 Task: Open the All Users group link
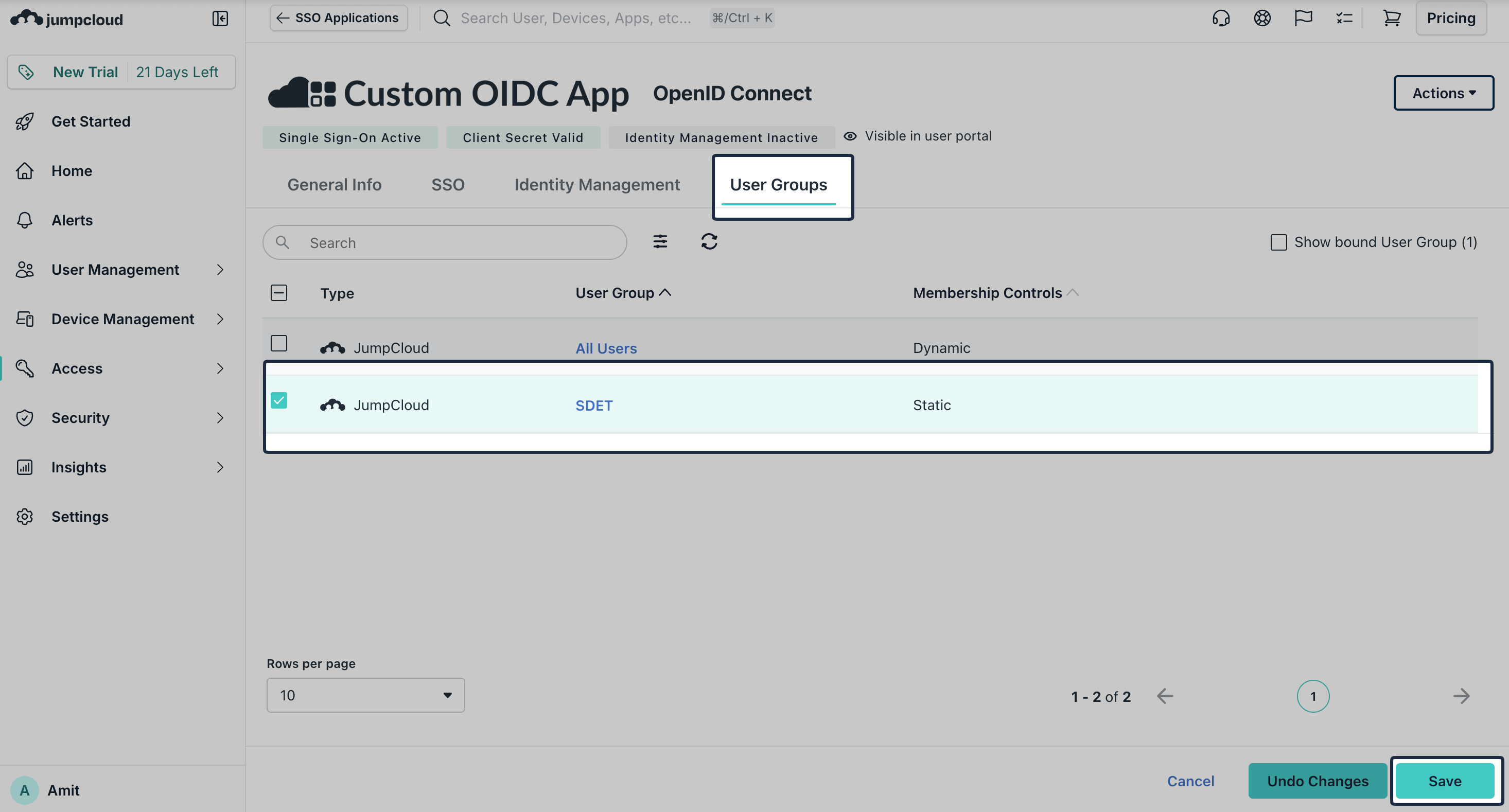coord(606,347)
